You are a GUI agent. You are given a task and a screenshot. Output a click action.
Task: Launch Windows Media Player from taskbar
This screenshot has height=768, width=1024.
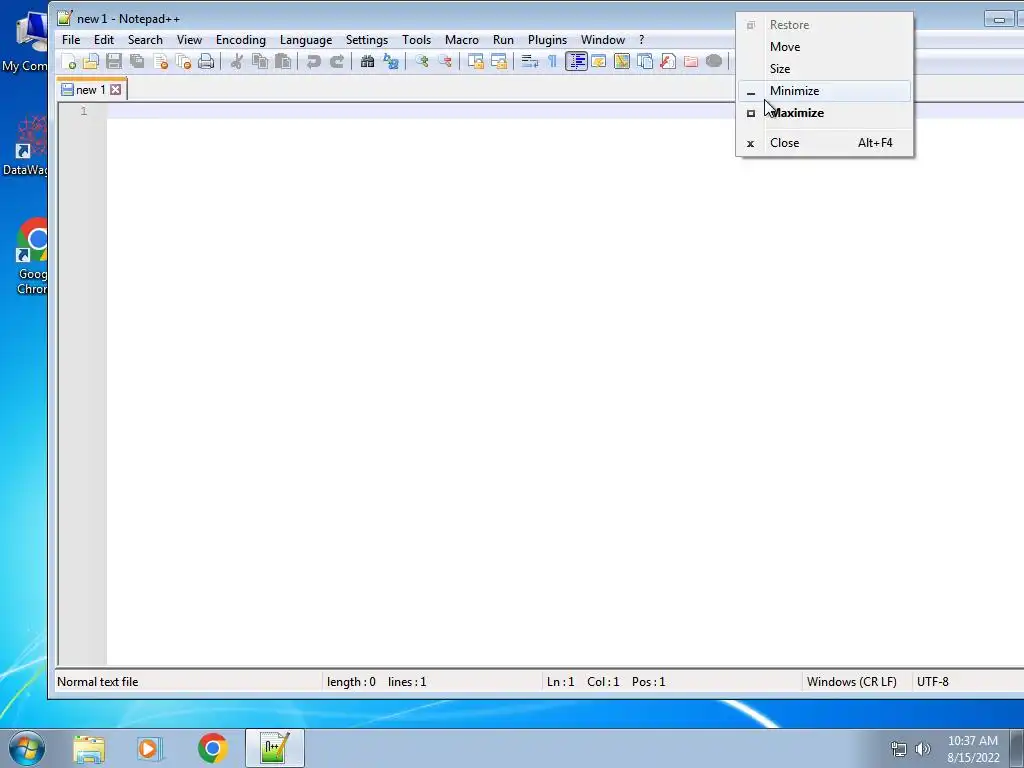149,748
